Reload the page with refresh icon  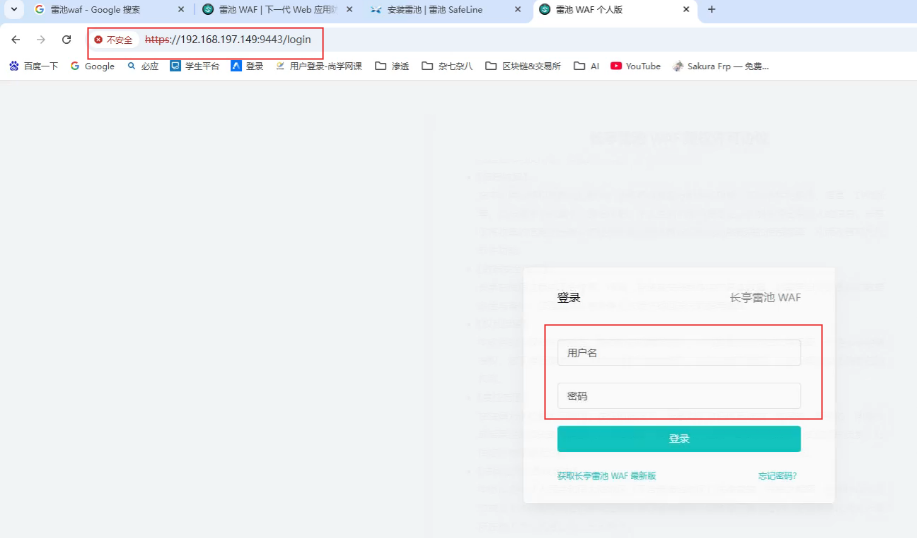point(67,39)
